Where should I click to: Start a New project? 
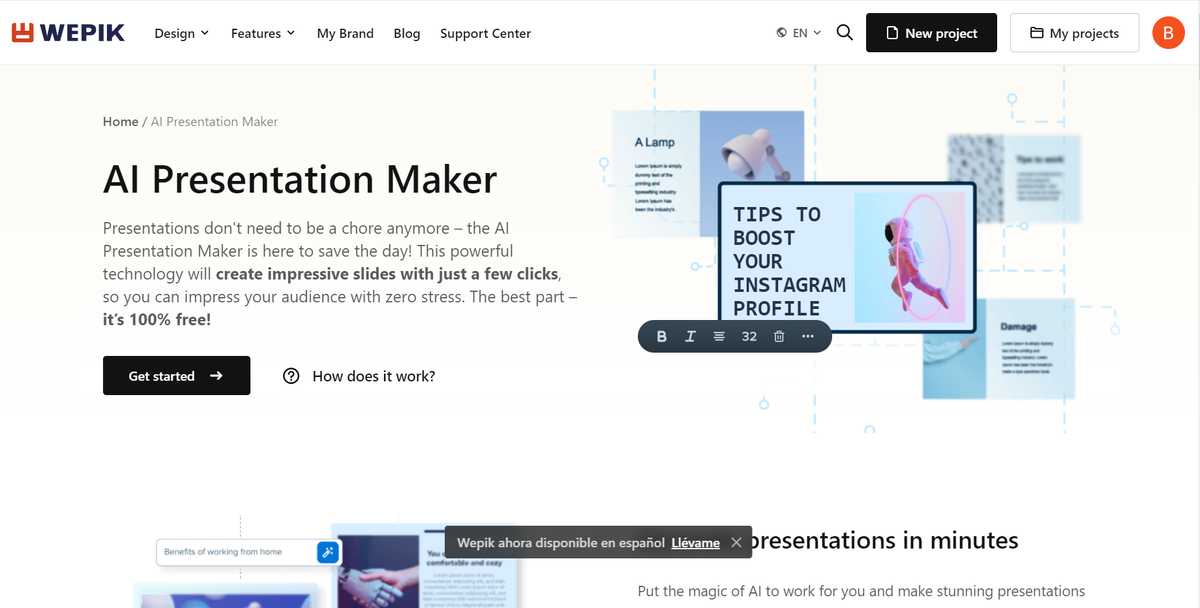[x=931, y=33]
